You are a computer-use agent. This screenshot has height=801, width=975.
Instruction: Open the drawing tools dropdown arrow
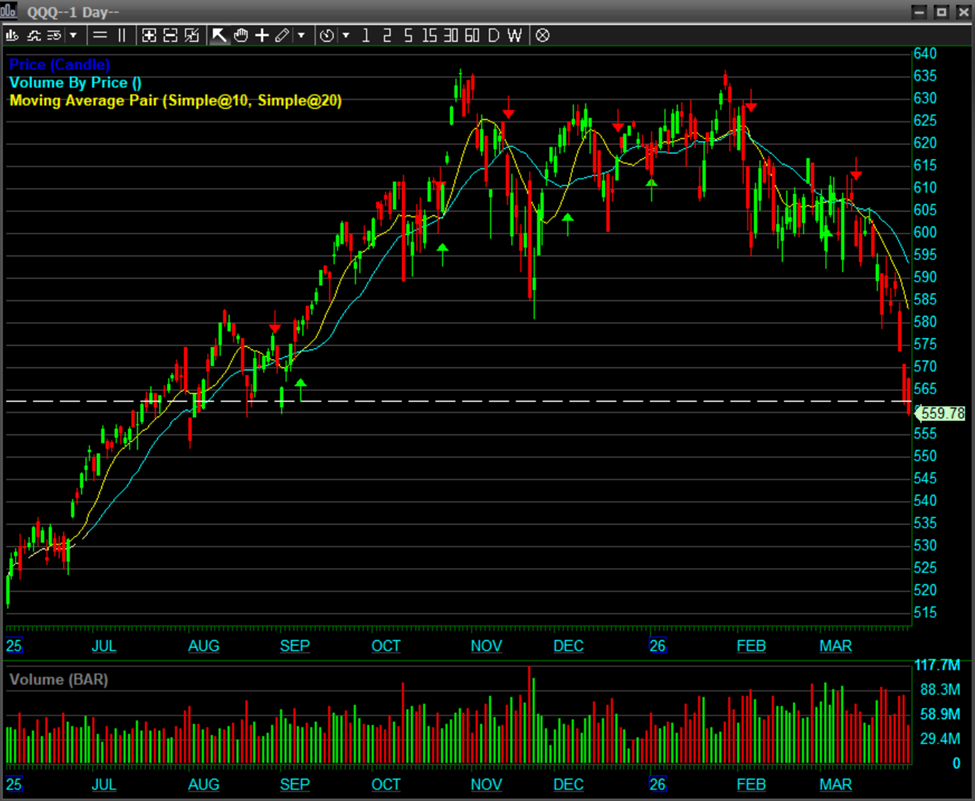tap(301, 35)
